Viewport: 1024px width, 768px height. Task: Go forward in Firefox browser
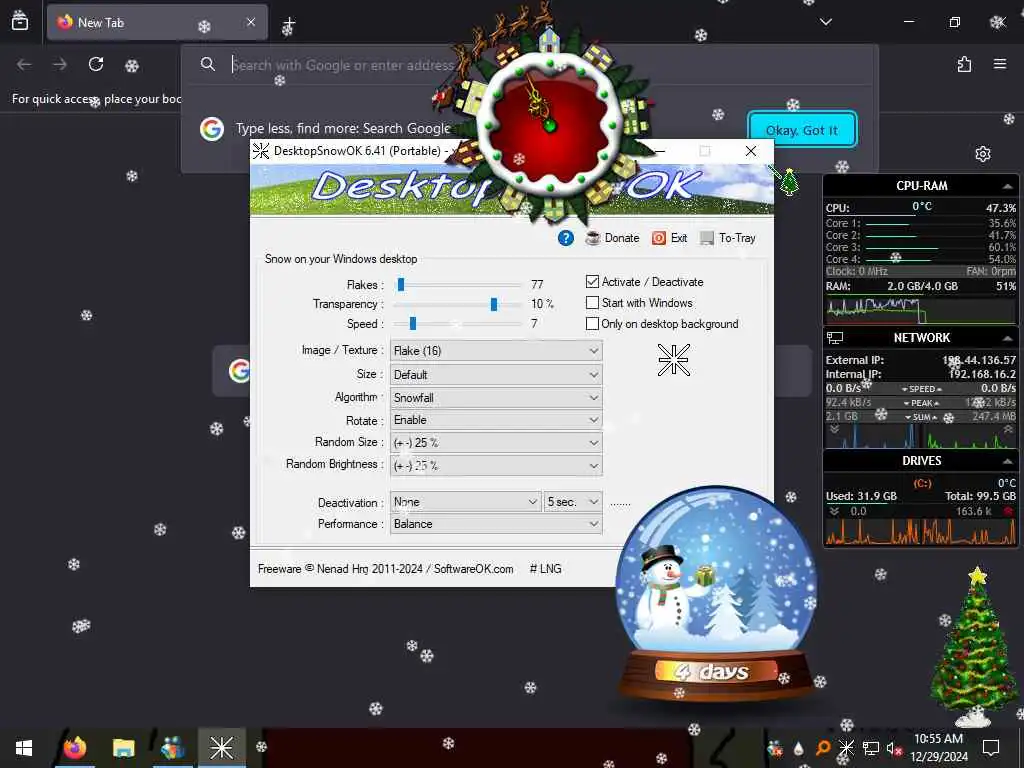point(60,64)
